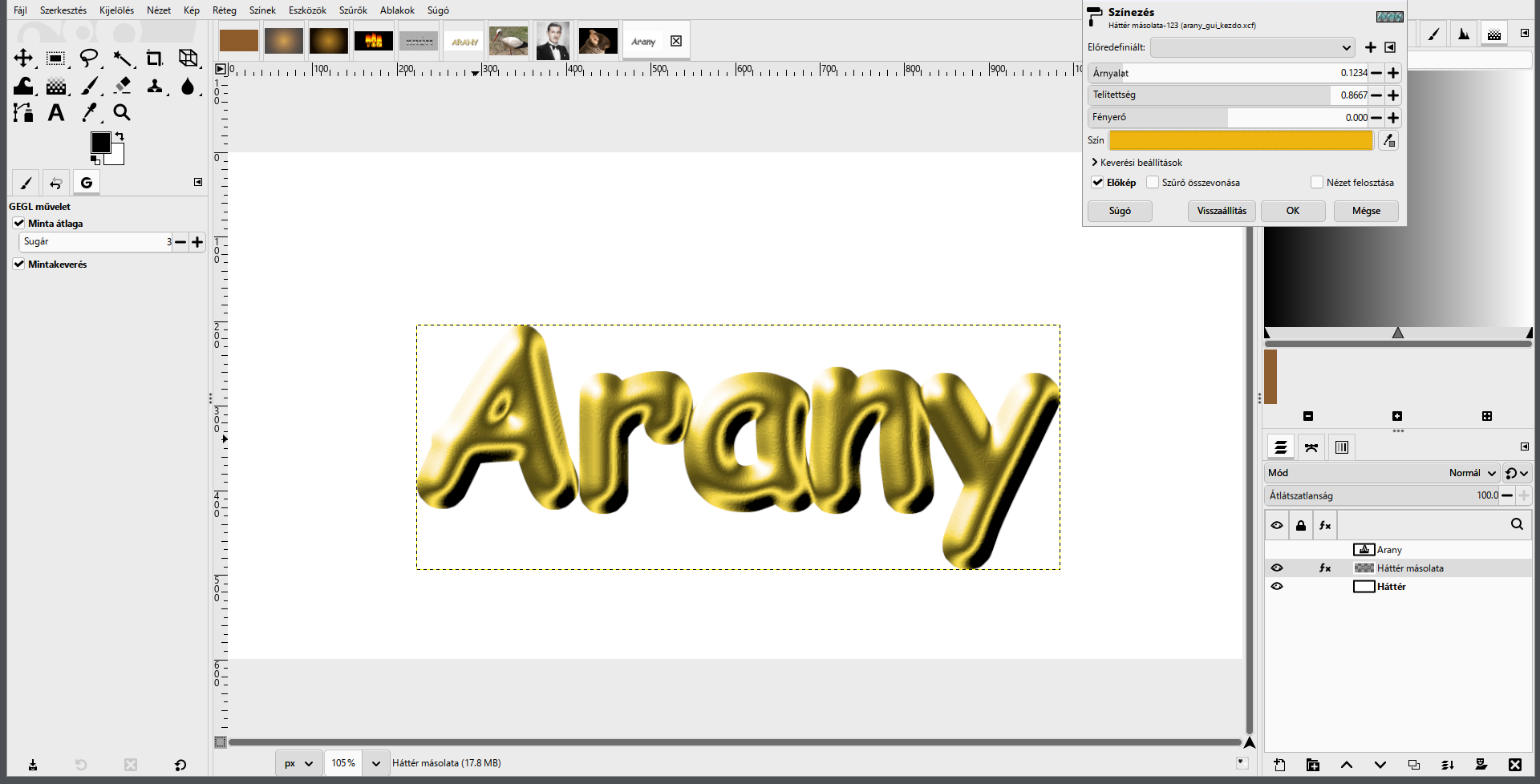1540x784 pixels.
Task: Select the Warp Transform tool
Action: 23,86
